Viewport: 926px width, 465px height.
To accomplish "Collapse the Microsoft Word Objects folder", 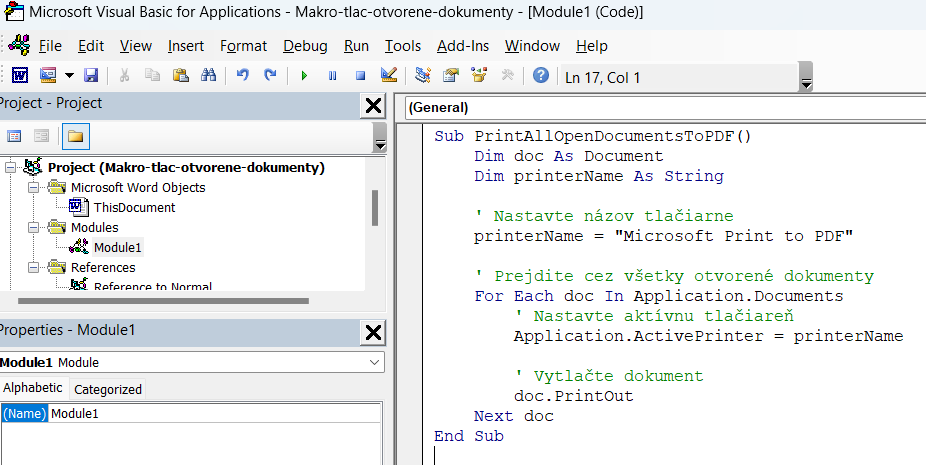I will coord(33,187).
